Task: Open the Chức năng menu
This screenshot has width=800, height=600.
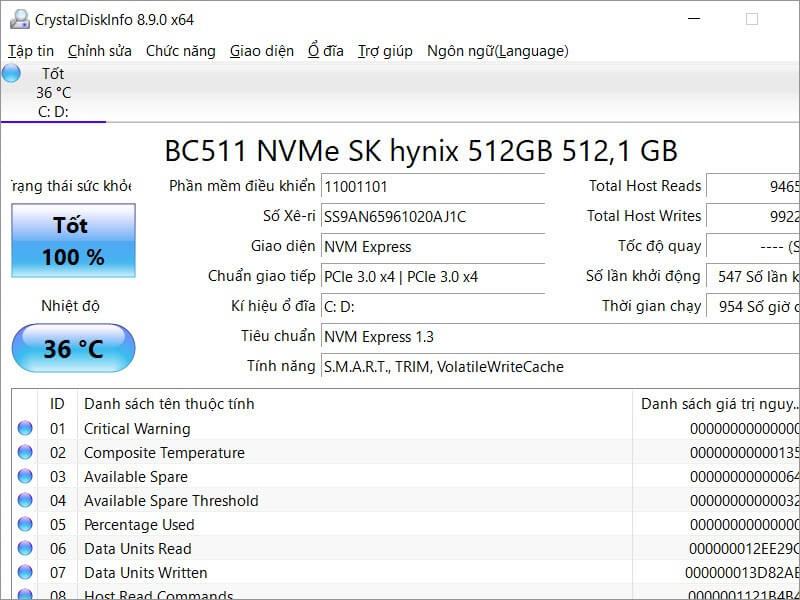Action: 180,51
